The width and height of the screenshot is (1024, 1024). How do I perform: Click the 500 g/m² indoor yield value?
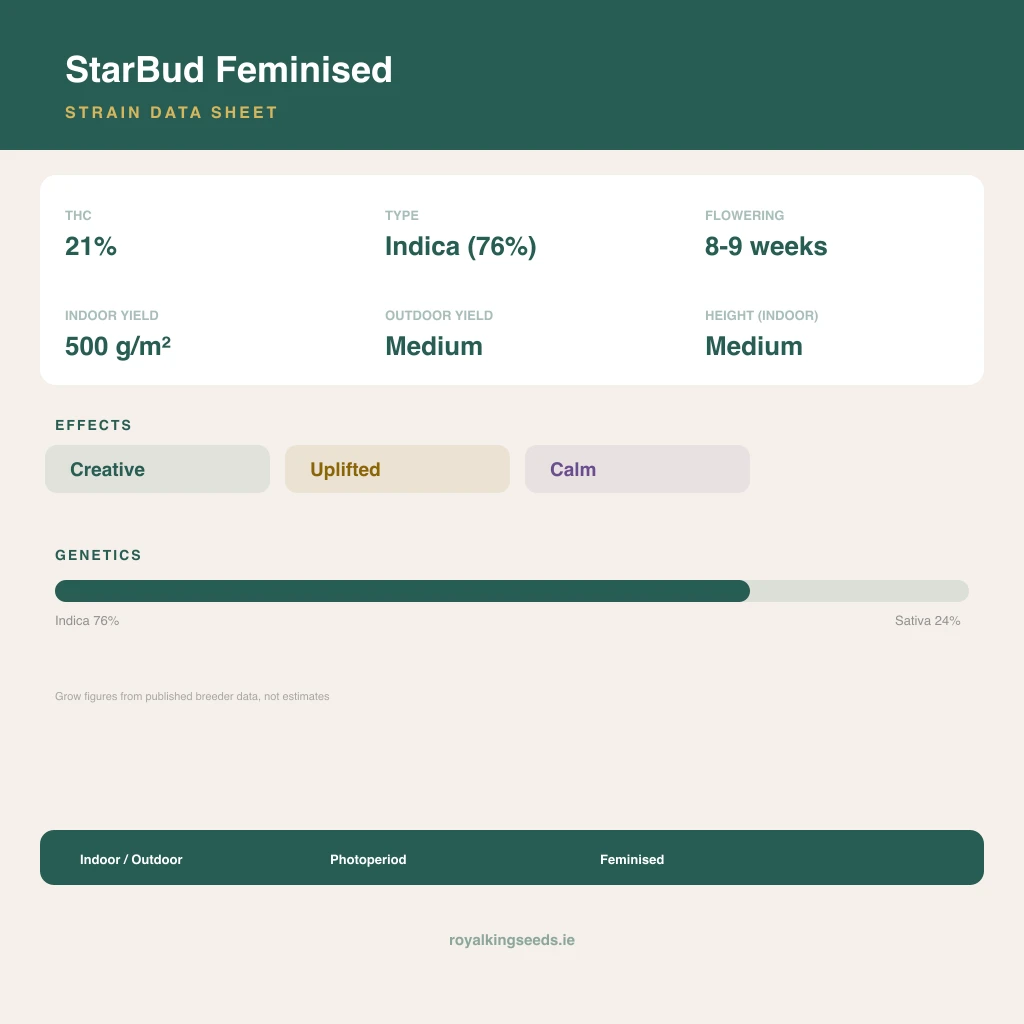click(x=118, y=346)
